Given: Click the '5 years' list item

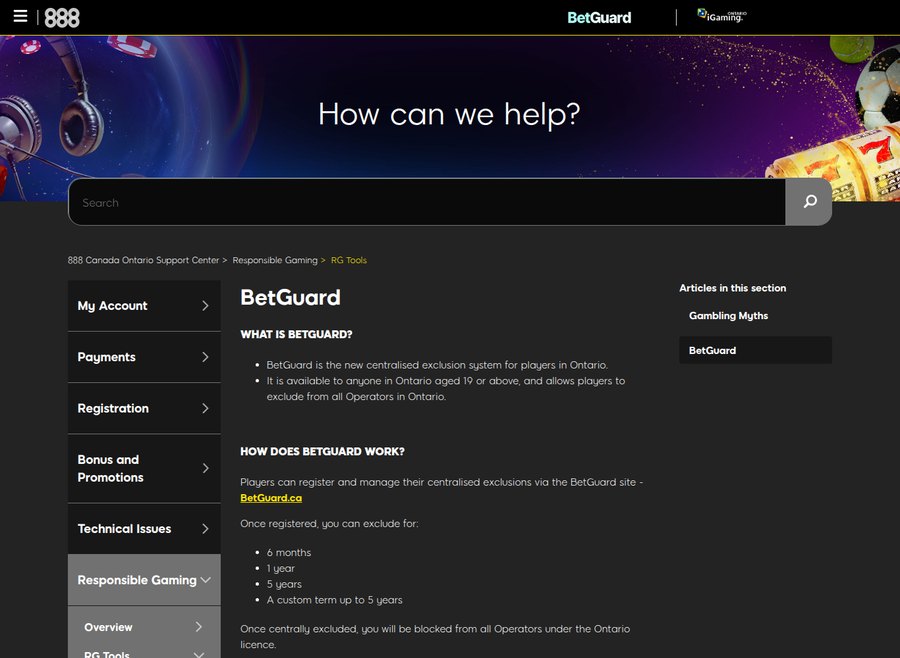Looking at the screenshot, I should click(284, 584).
